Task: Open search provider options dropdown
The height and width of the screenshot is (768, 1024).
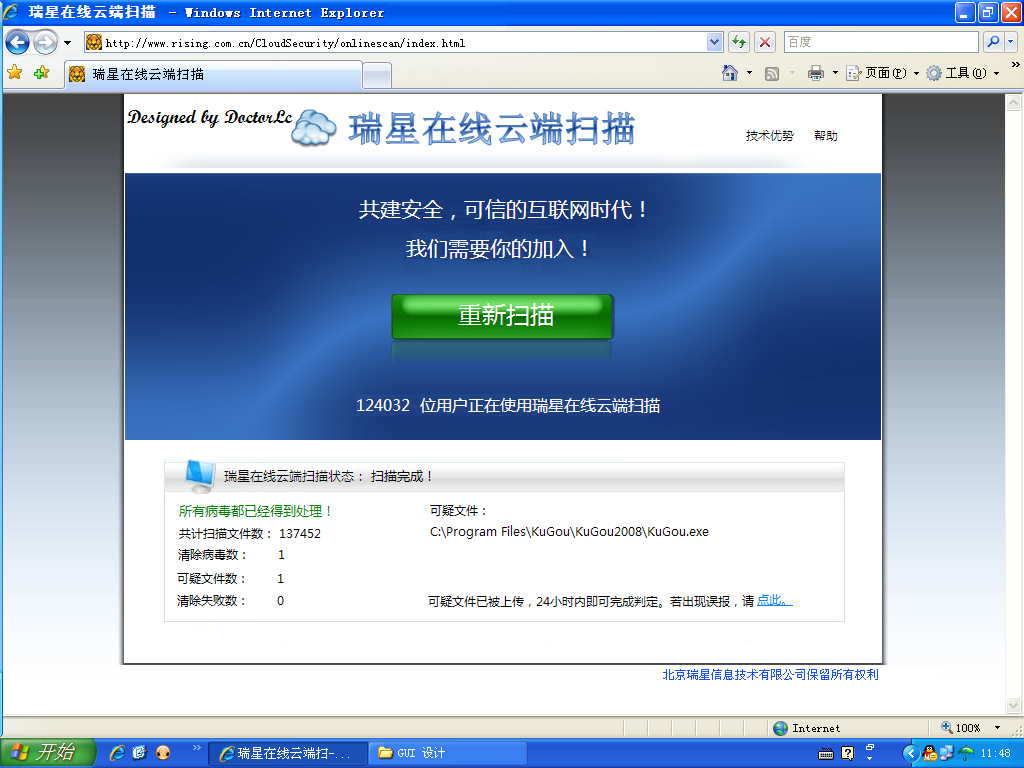Action: tap(1011, 42)
